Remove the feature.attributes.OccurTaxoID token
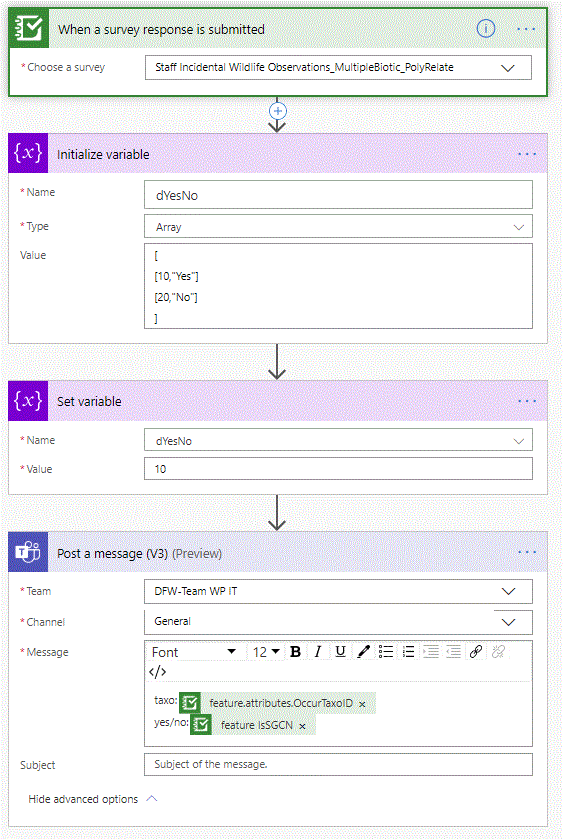The image size is (563, 839). click(x=362, y=704)
